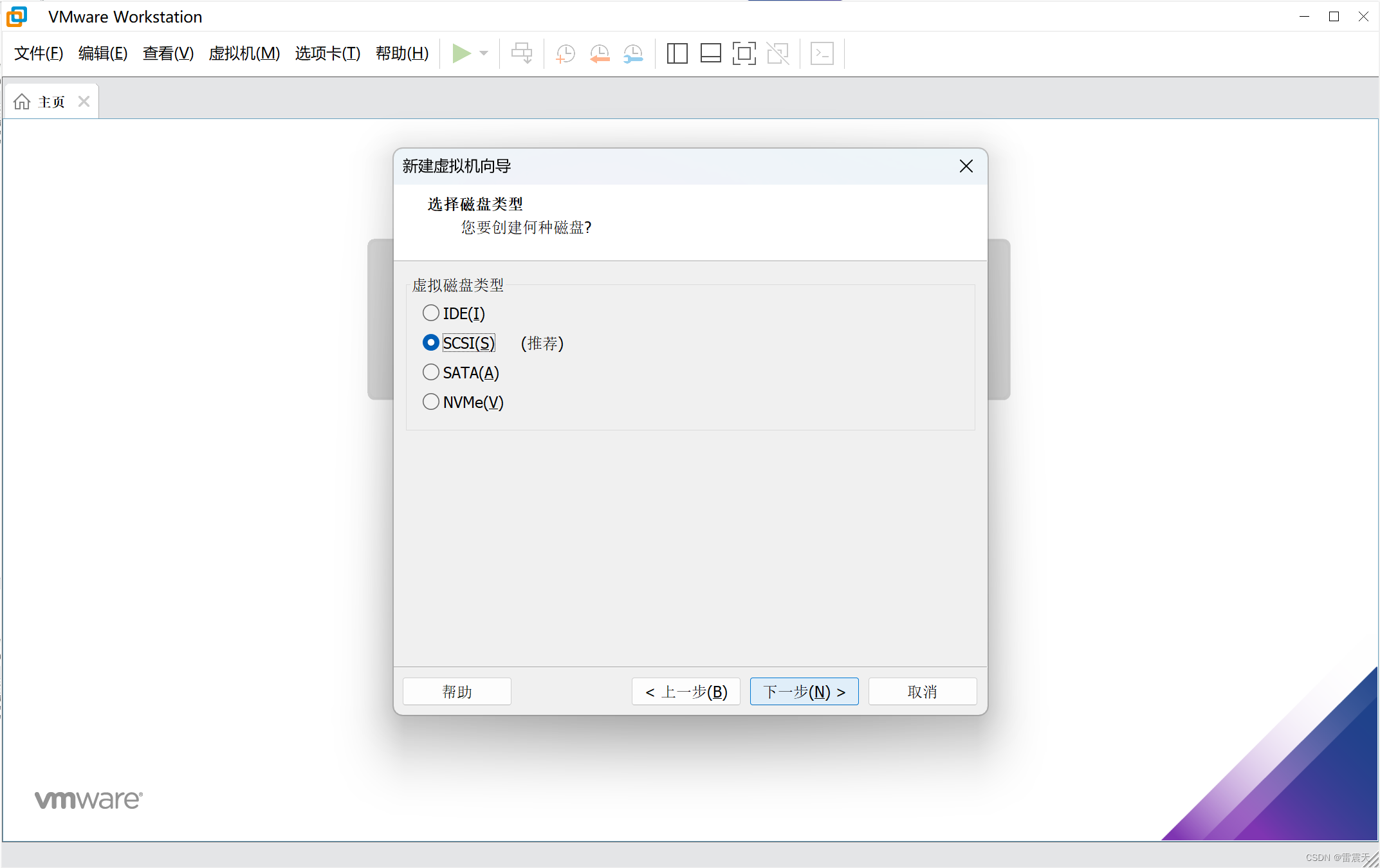
Task: Close the 主页 tab
Action: tap(84, 102)
